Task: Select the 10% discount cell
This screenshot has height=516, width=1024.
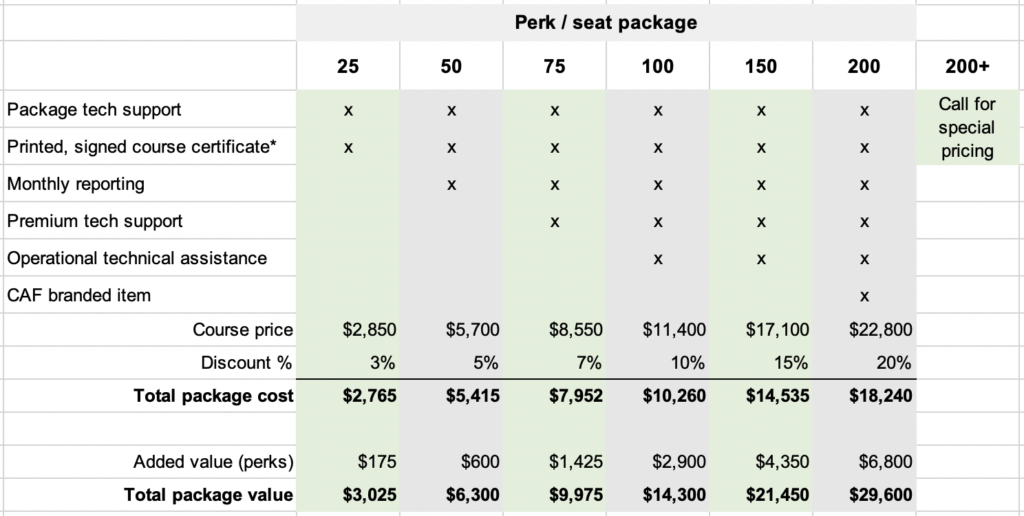Action: pyautogui.click(x=658, y=363)
